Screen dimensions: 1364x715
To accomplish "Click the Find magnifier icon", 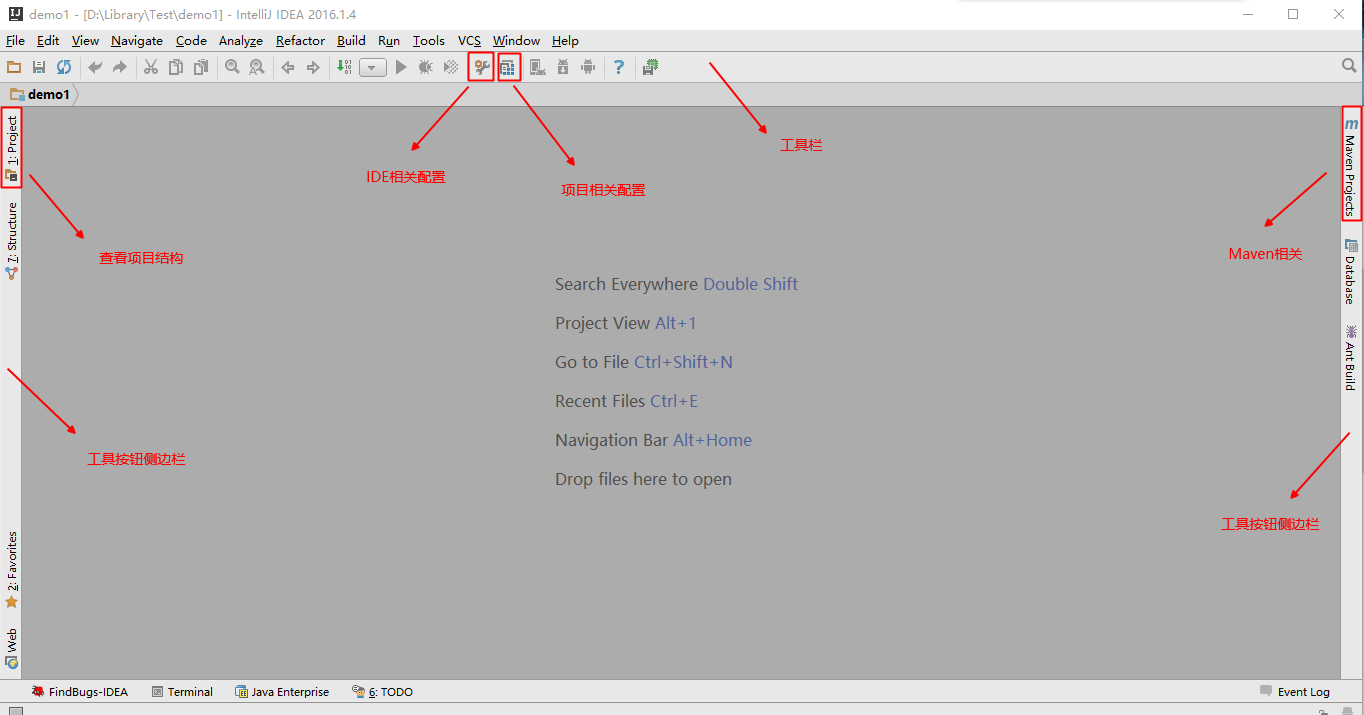I will [x=232, y=67].
